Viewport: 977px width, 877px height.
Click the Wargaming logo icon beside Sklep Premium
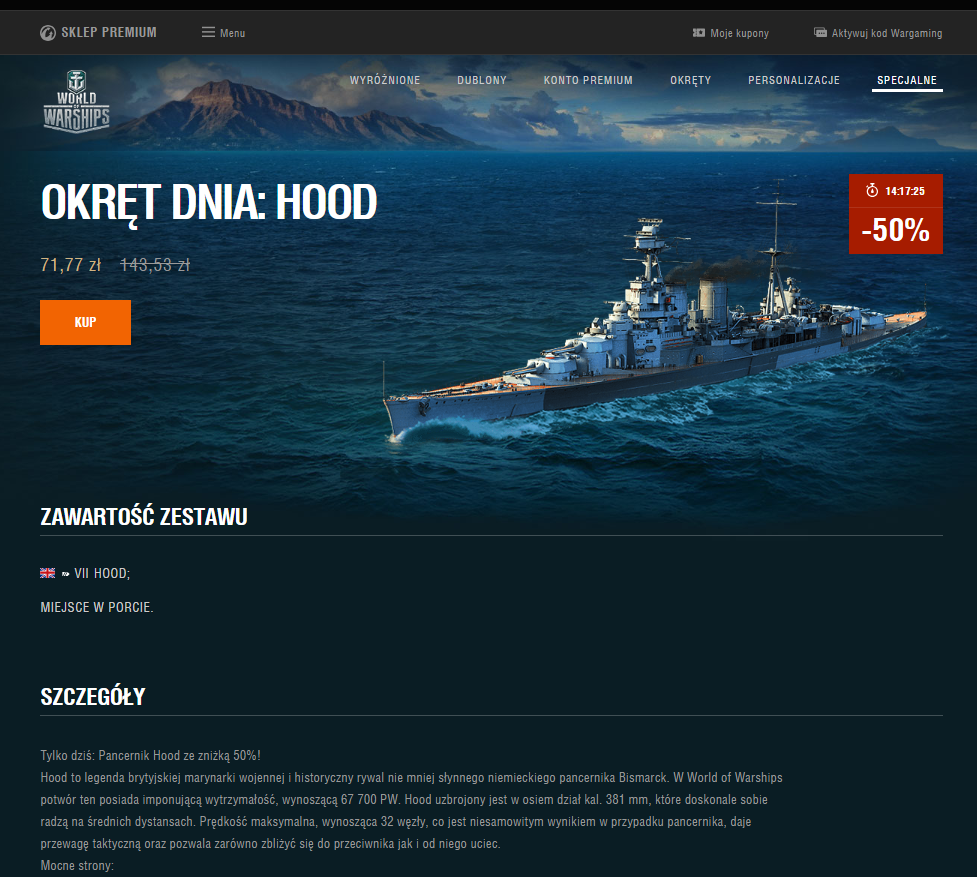pos(48,33)
